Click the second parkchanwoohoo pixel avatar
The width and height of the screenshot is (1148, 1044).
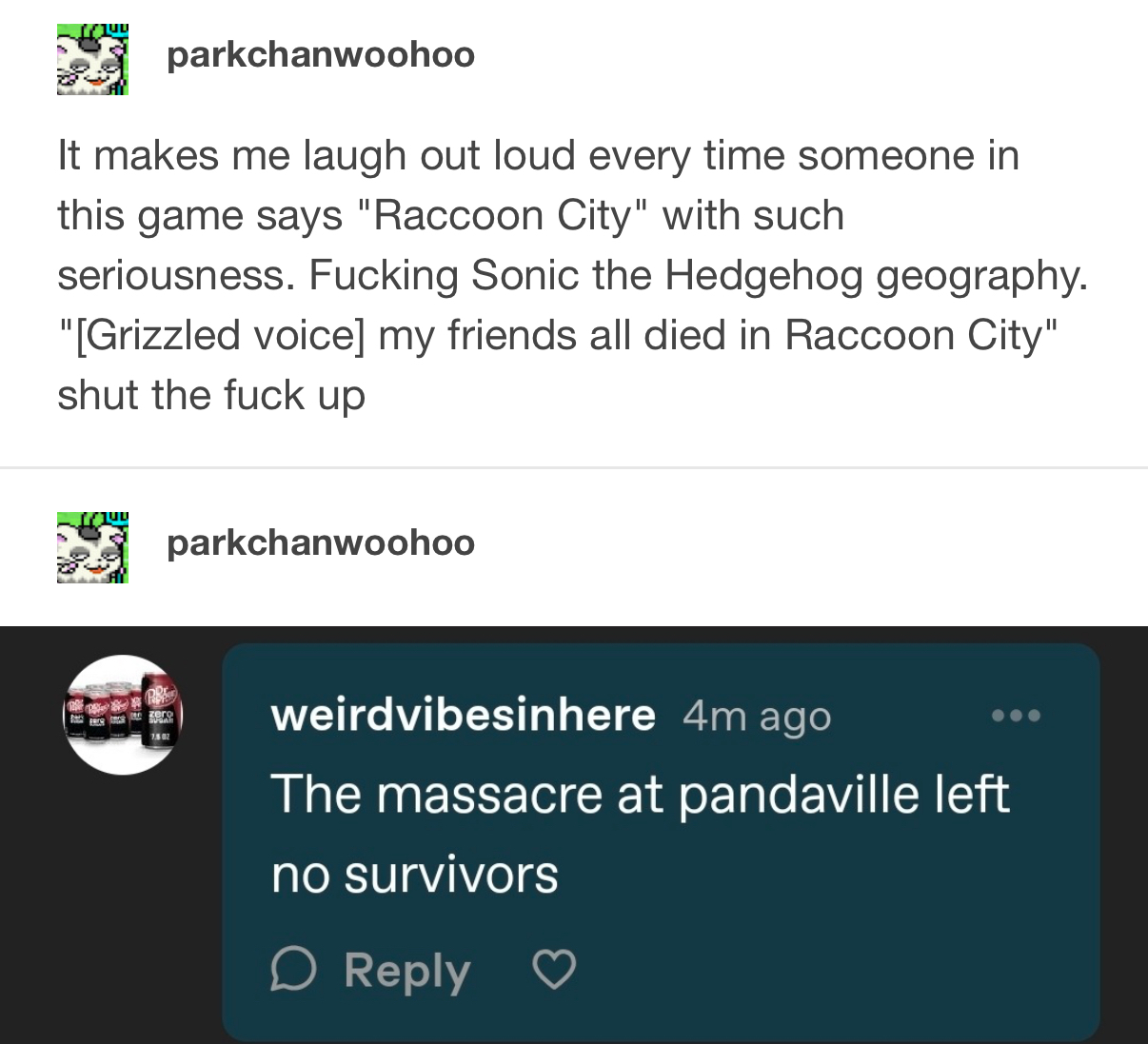(92, 547)
